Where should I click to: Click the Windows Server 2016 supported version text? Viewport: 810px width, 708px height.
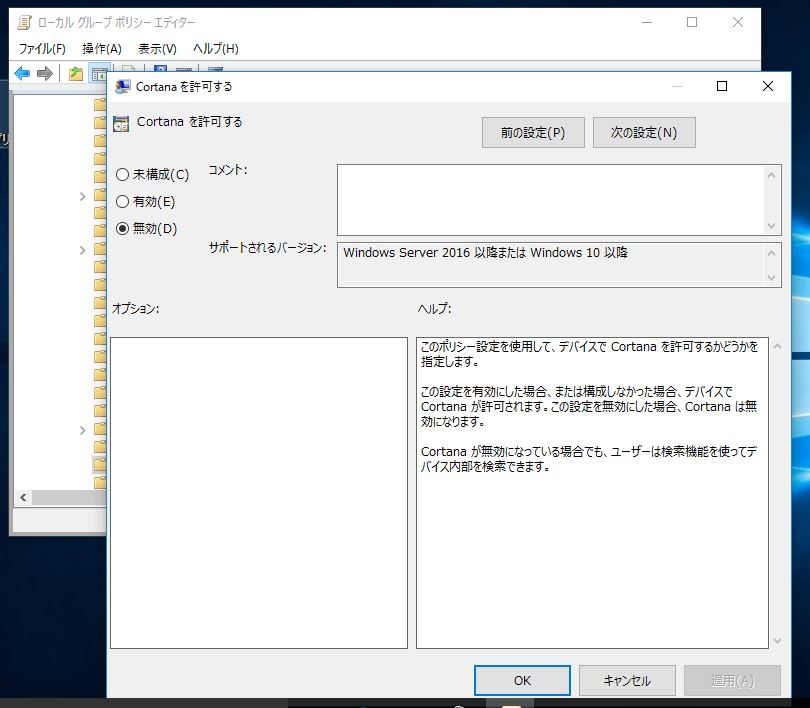point(486,253)
